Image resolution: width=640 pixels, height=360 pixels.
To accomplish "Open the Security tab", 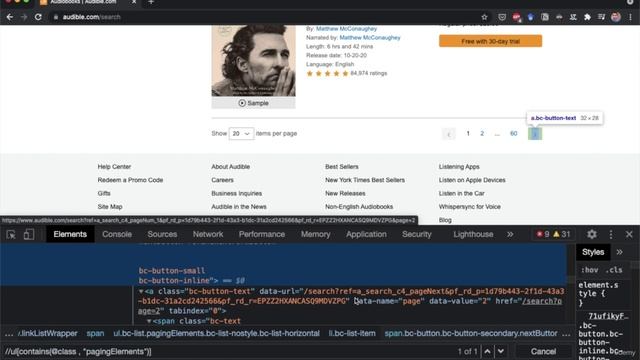I will pos(417,234).
